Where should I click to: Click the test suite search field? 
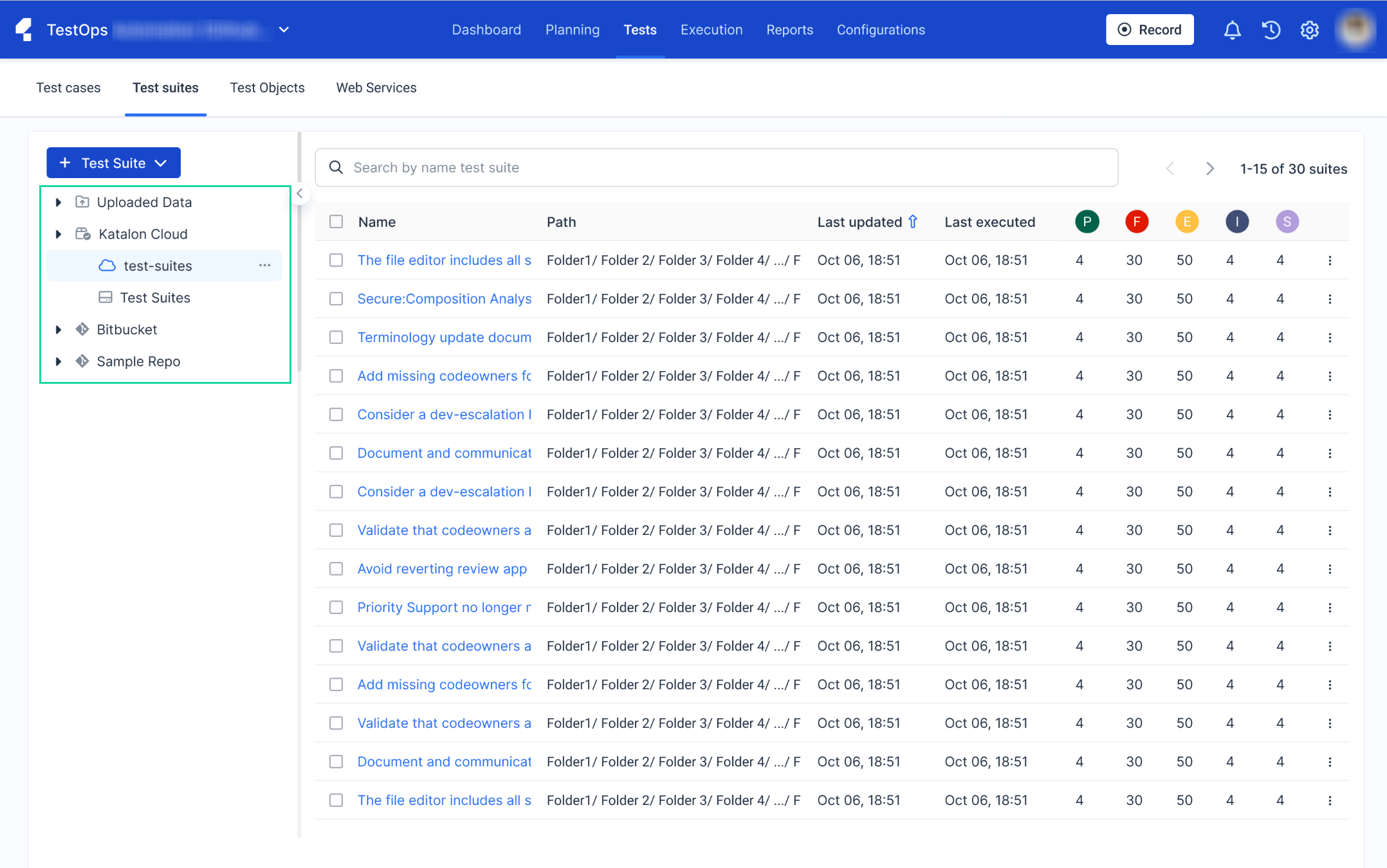point(716,168)
